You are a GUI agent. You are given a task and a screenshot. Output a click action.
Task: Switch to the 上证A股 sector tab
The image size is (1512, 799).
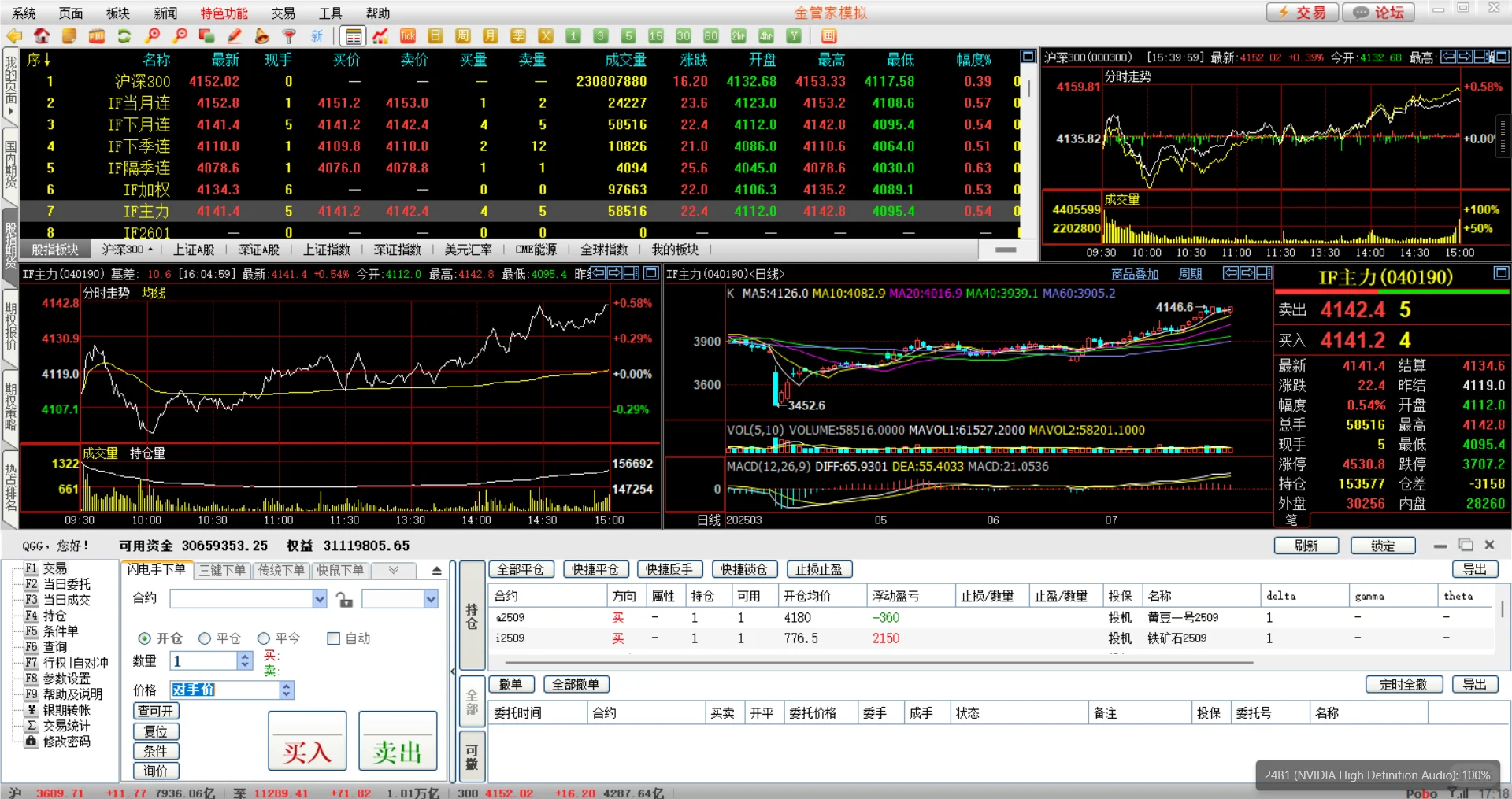194,250
